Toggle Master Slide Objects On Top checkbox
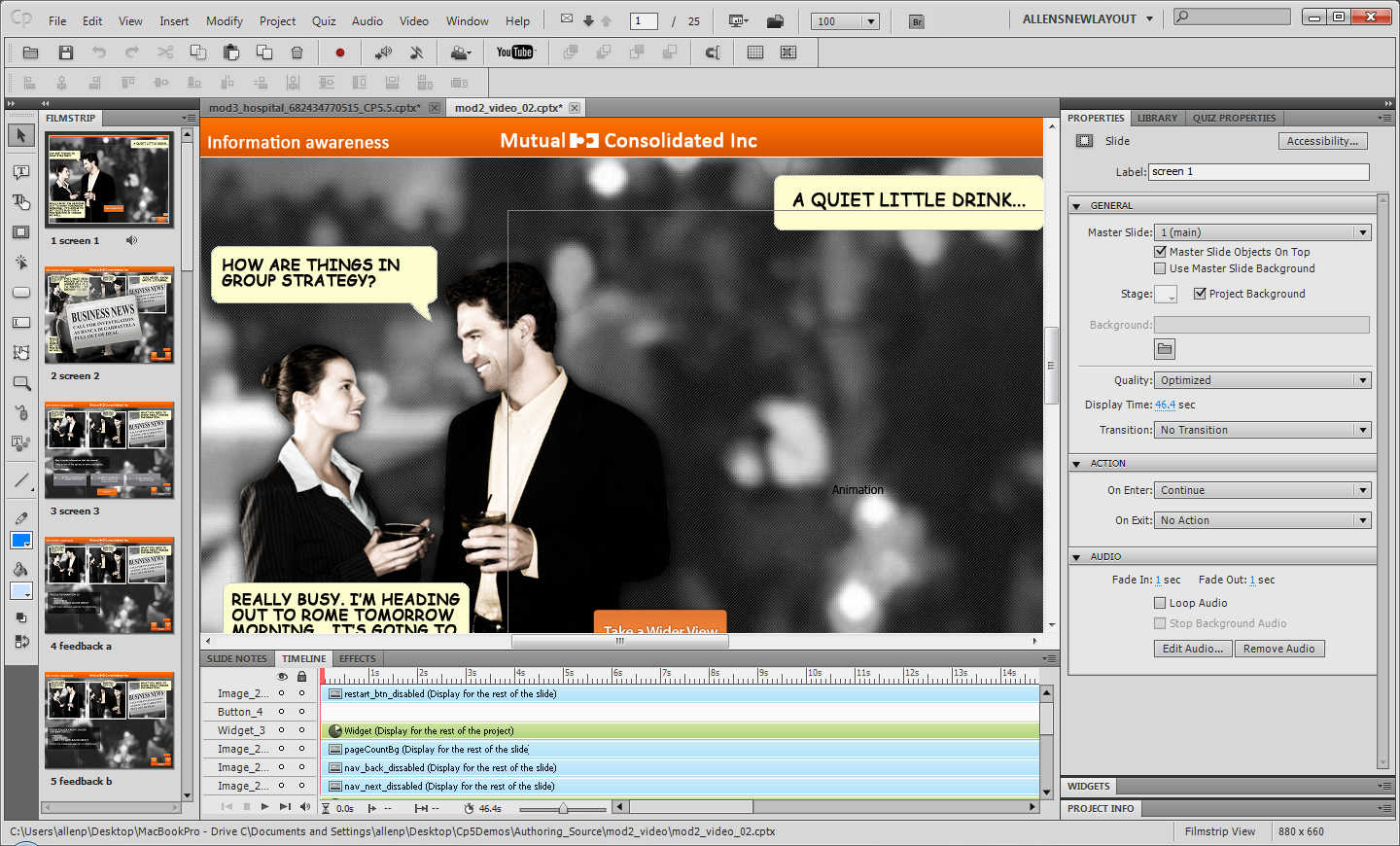 pyautogui.click(x=1160, y=252)
